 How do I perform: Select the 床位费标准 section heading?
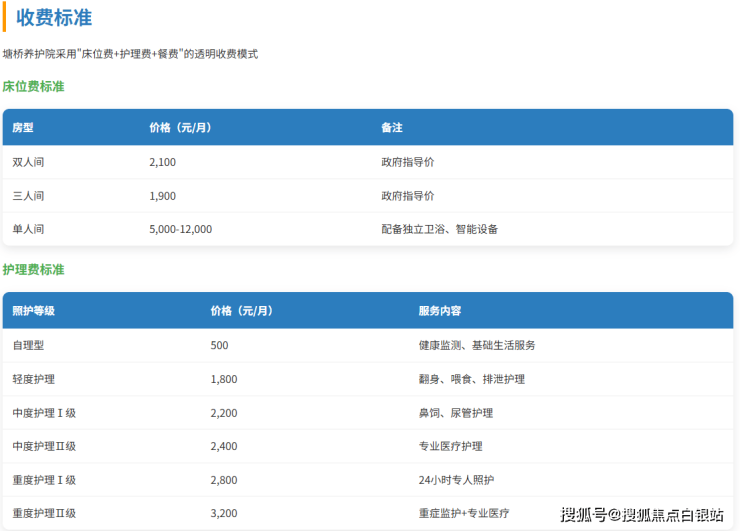33,87
